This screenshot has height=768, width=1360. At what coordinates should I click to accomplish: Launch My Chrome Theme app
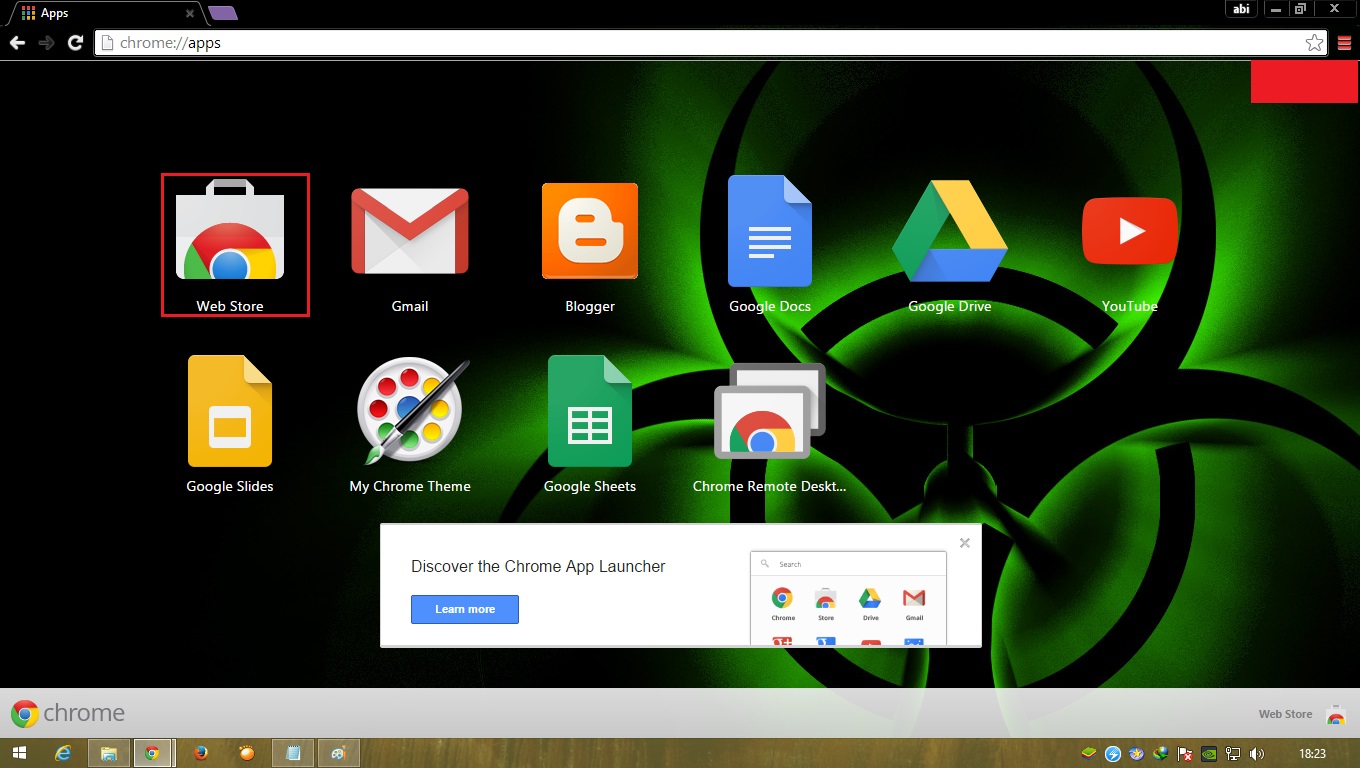[410, 425]
